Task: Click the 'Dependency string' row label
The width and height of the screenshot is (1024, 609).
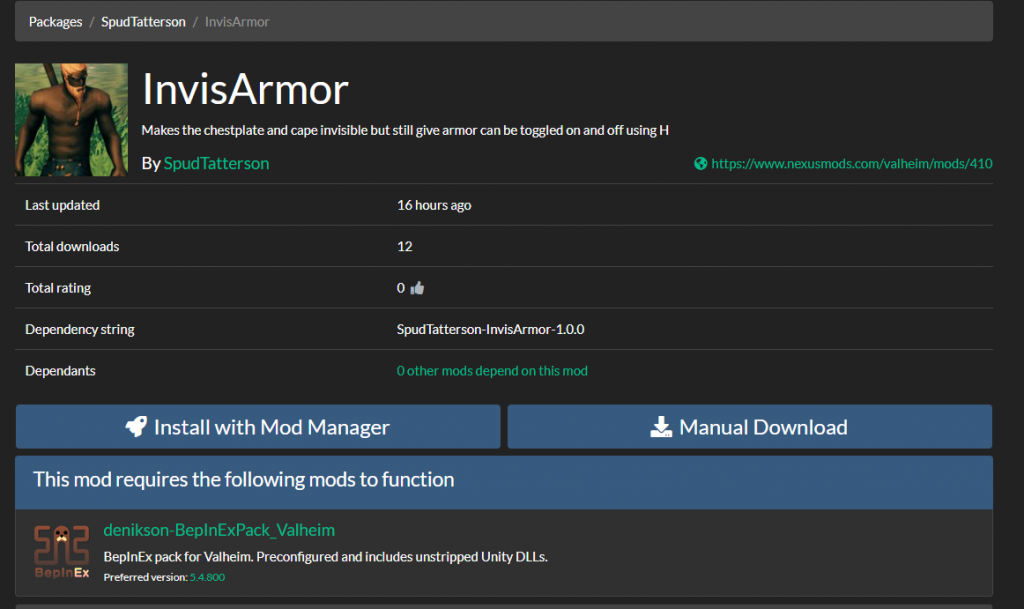Action: click(x=80, y=330)
